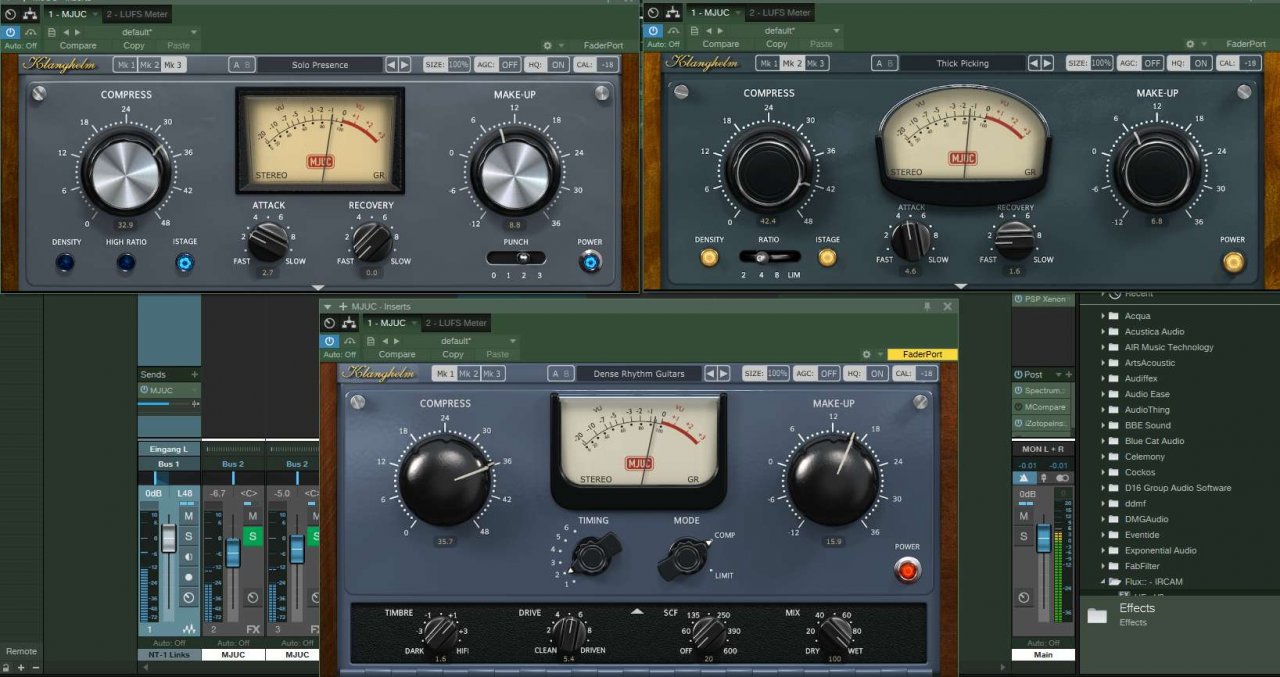Select Mk 2 in Solo Presence plugin
This screenshot has height=677, width=1280.
pyautogui.click(x=149, y=65)
